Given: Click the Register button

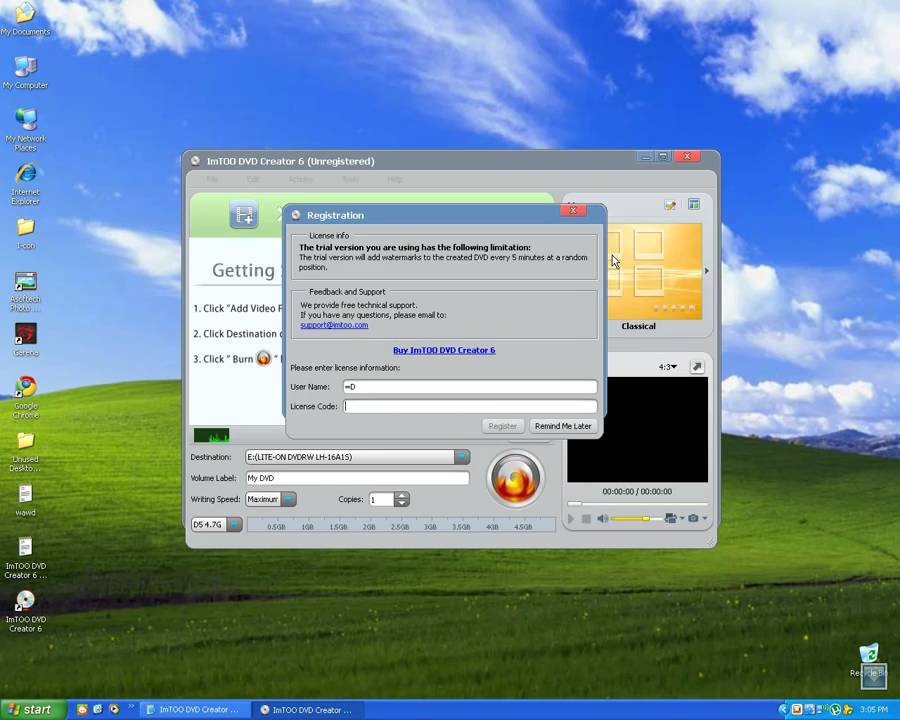Looking at the screenshot, I should coord(502,426).
